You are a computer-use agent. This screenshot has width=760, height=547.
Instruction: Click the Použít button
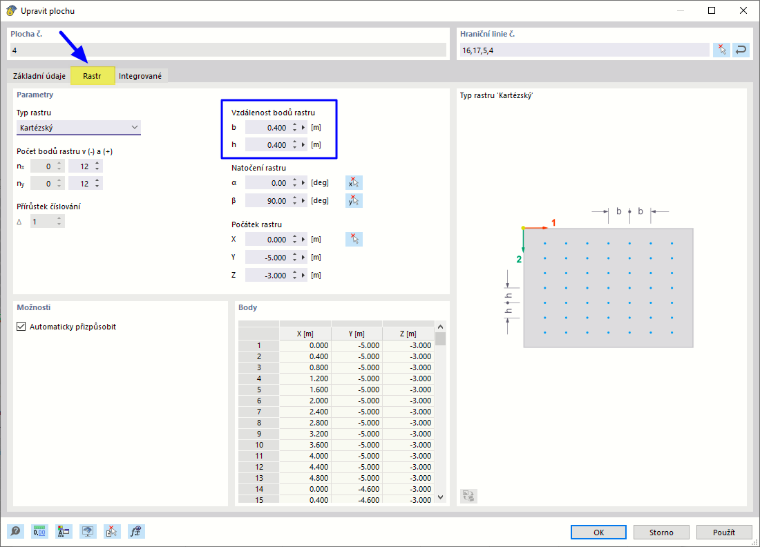tap(724, 532)
